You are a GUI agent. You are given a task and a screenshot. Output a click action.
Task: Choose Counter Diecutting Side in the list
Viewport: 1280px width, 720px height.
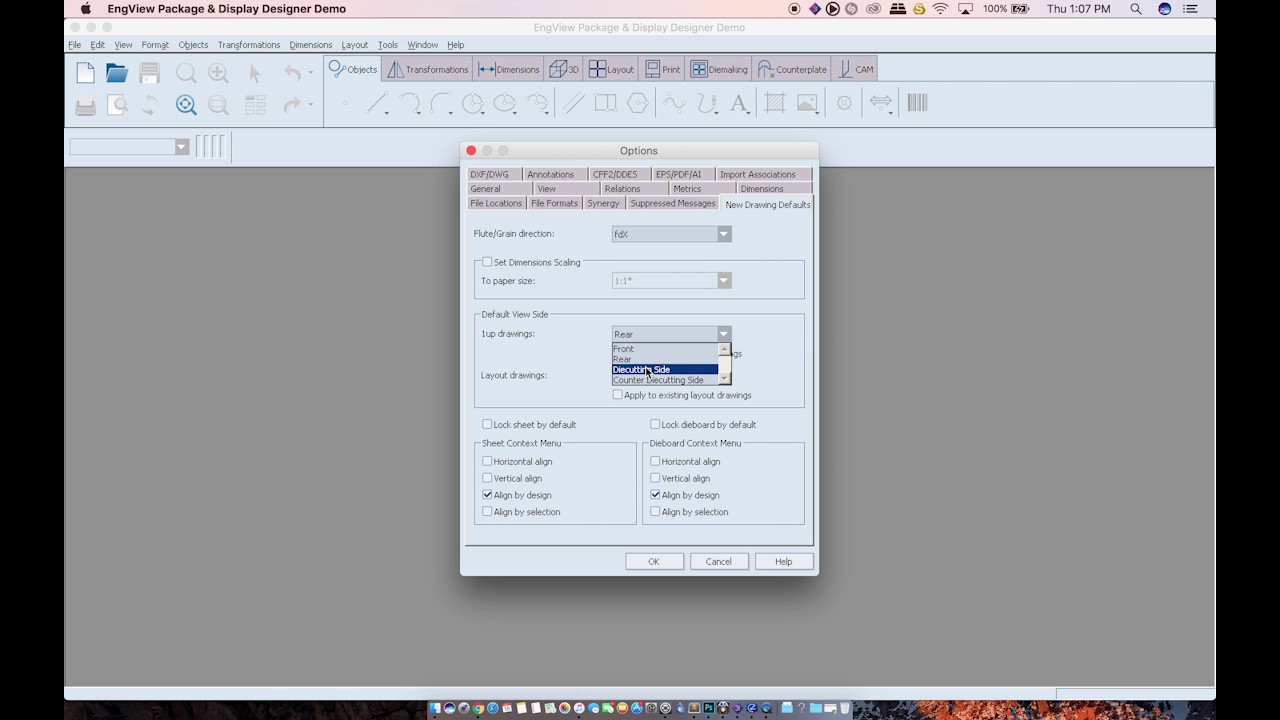click(x=665, y=380)
